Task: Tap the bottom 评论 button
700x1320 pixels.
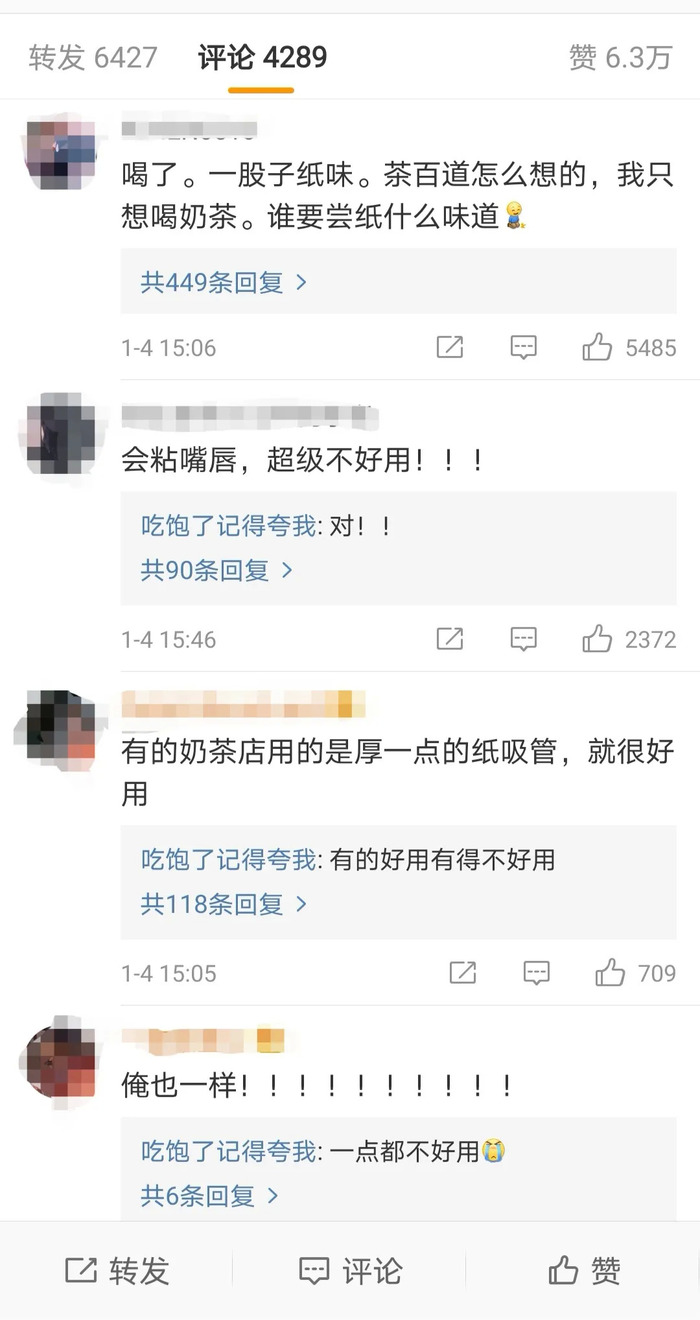Action: pyautogui.click(x=350, y=1271)
